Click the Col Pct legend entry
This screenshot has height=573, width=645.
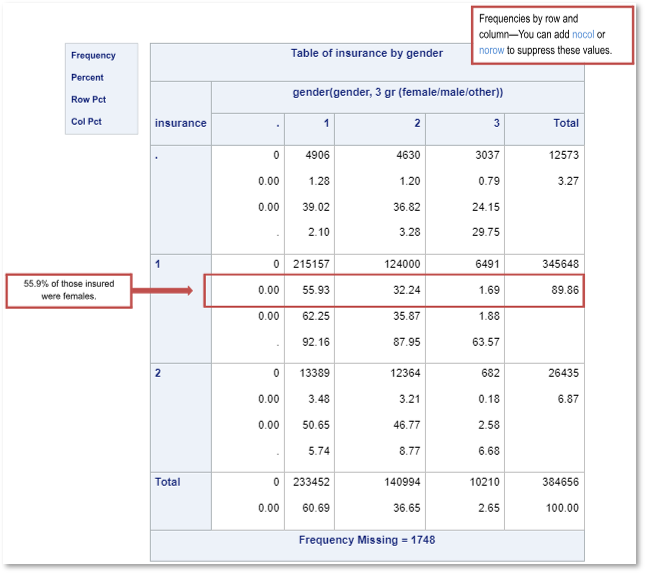[86, 122]
